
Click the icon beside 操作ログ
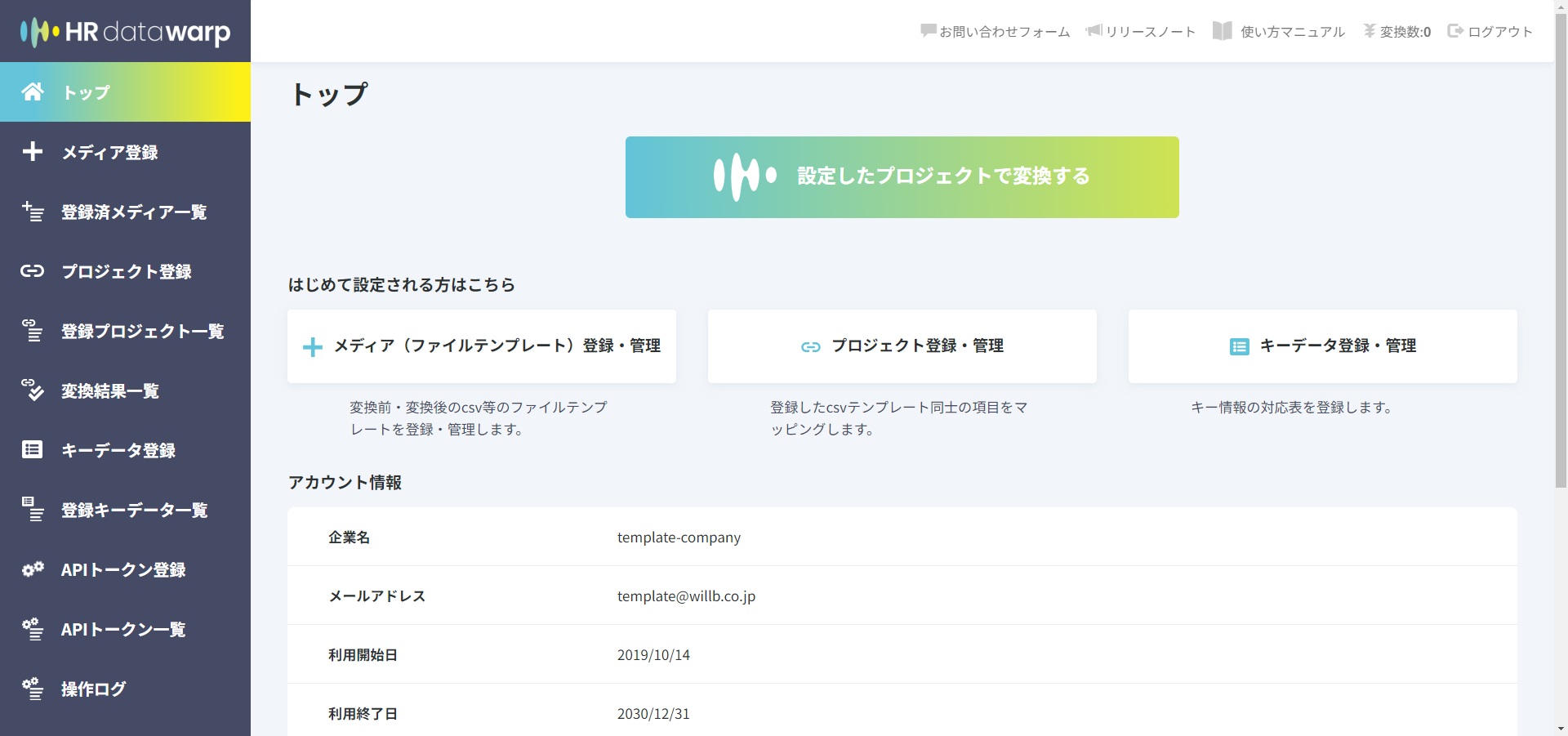33,689
